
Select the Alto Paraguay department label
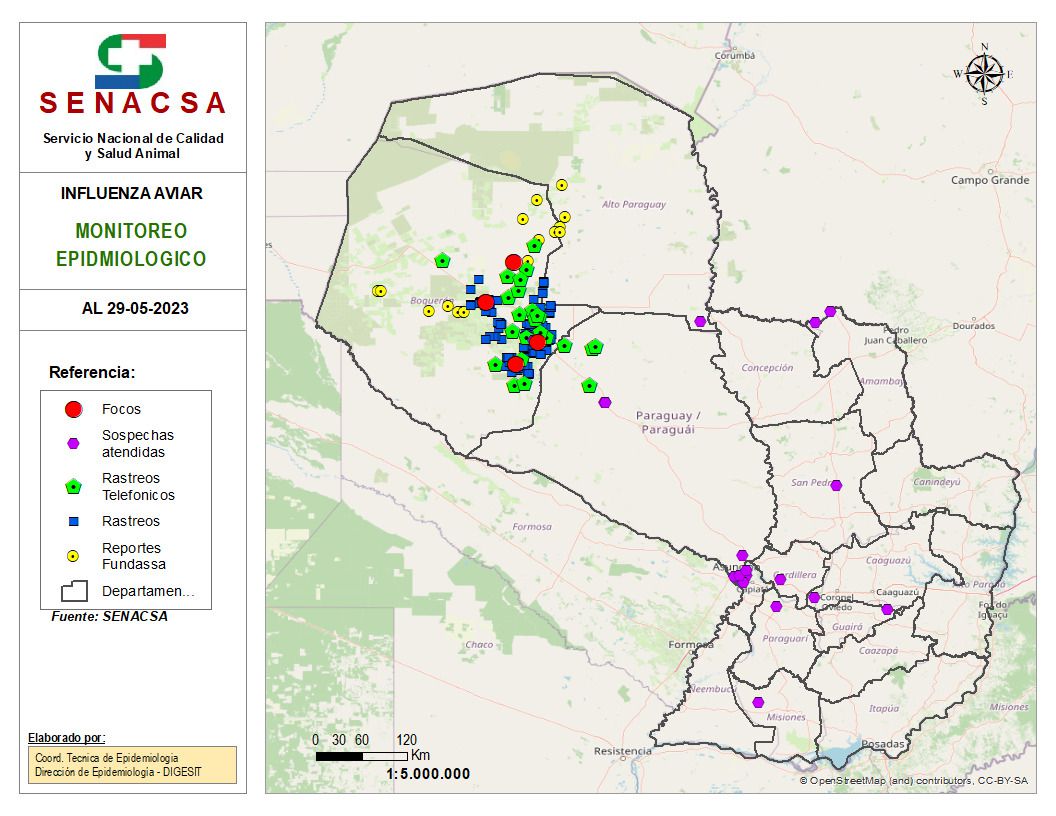click(x=633, y=205)
